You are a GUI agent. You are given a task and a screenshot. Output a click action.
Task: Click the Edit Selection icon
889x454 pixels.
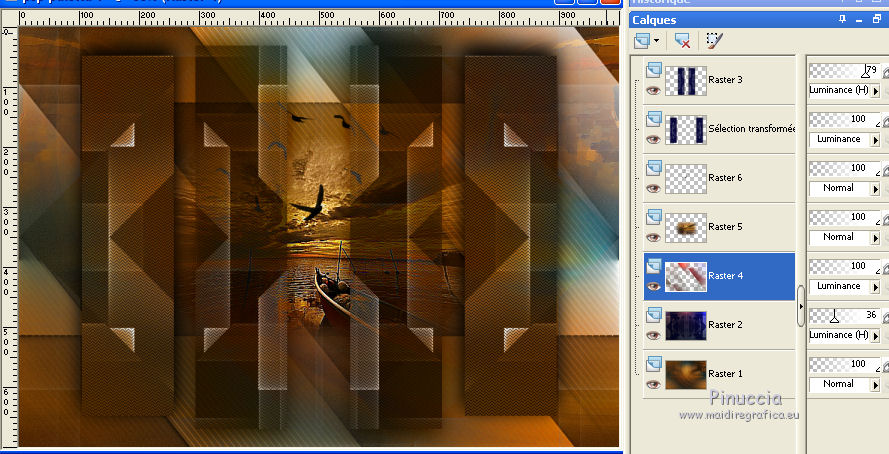click(x=714, y=41)
